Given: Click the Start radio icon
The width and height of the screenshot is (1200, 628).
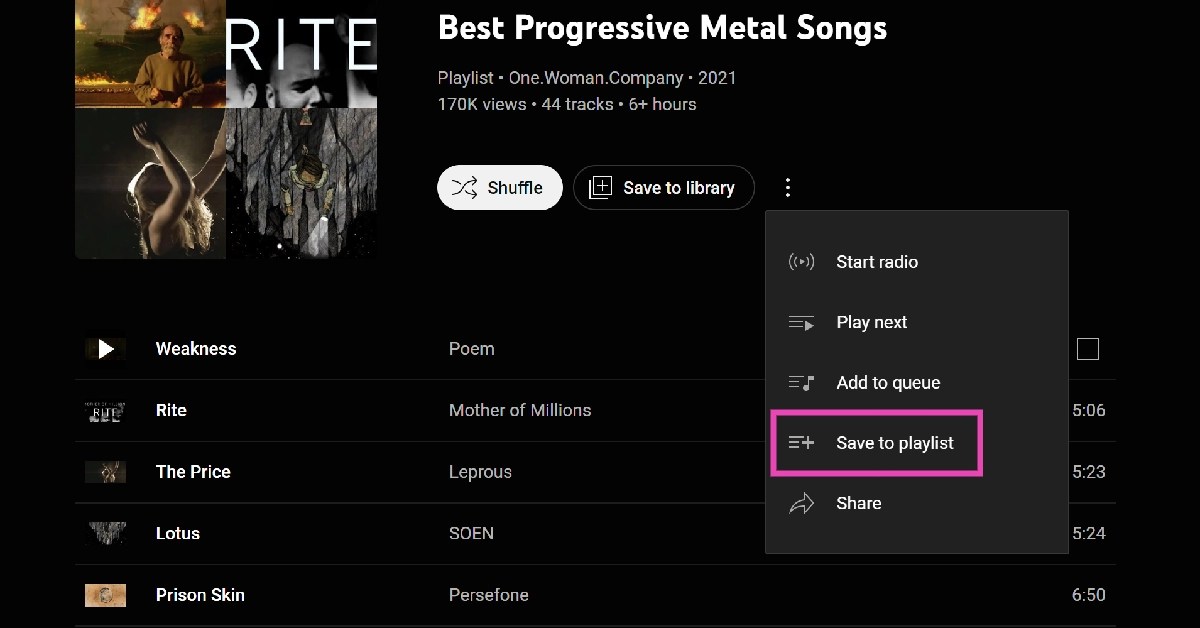Looking at the screenshot, I should click(x=802, y=261).
